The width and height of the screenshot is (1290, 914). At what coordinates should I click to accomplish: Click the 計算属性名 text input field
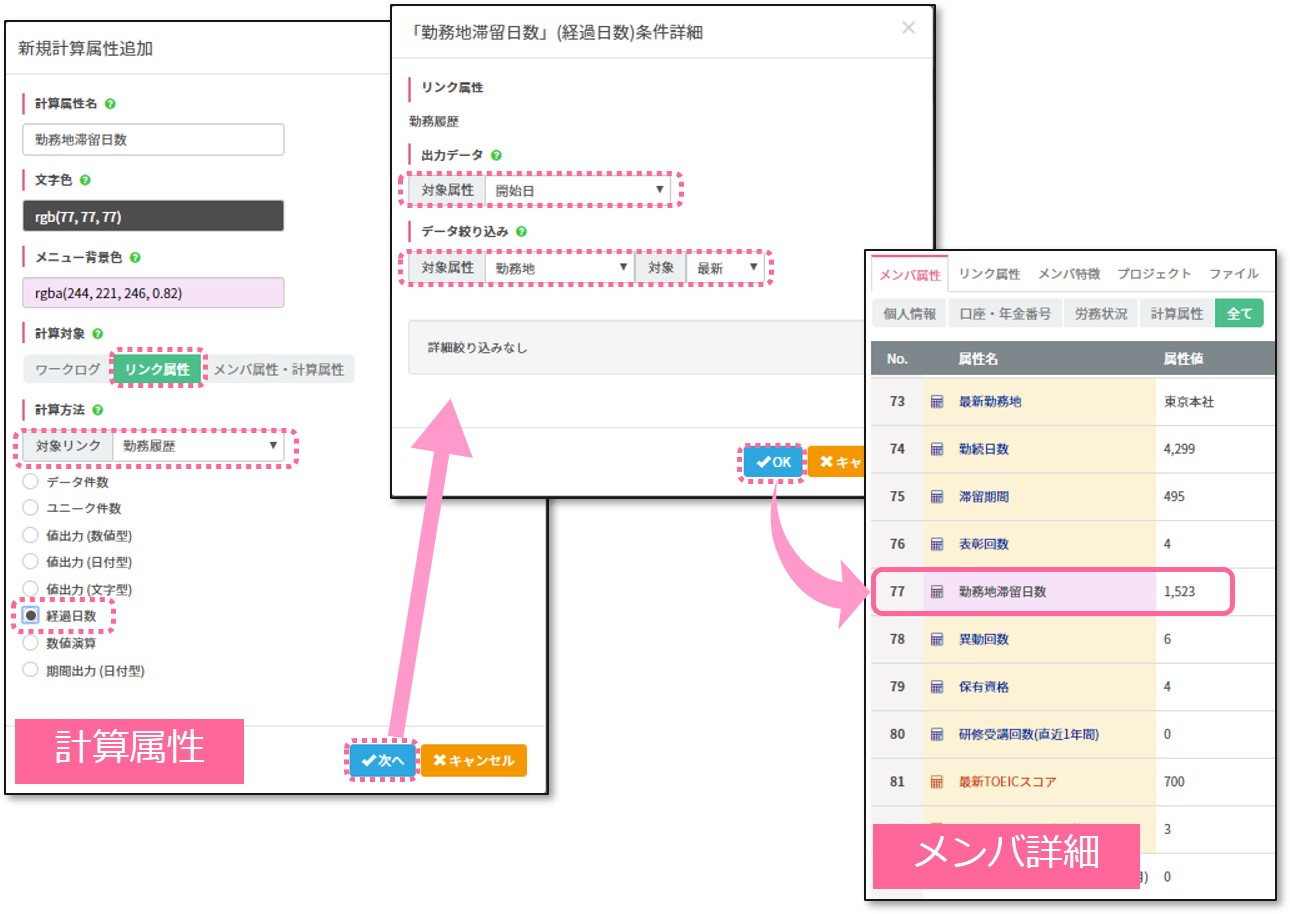(153, 140)
